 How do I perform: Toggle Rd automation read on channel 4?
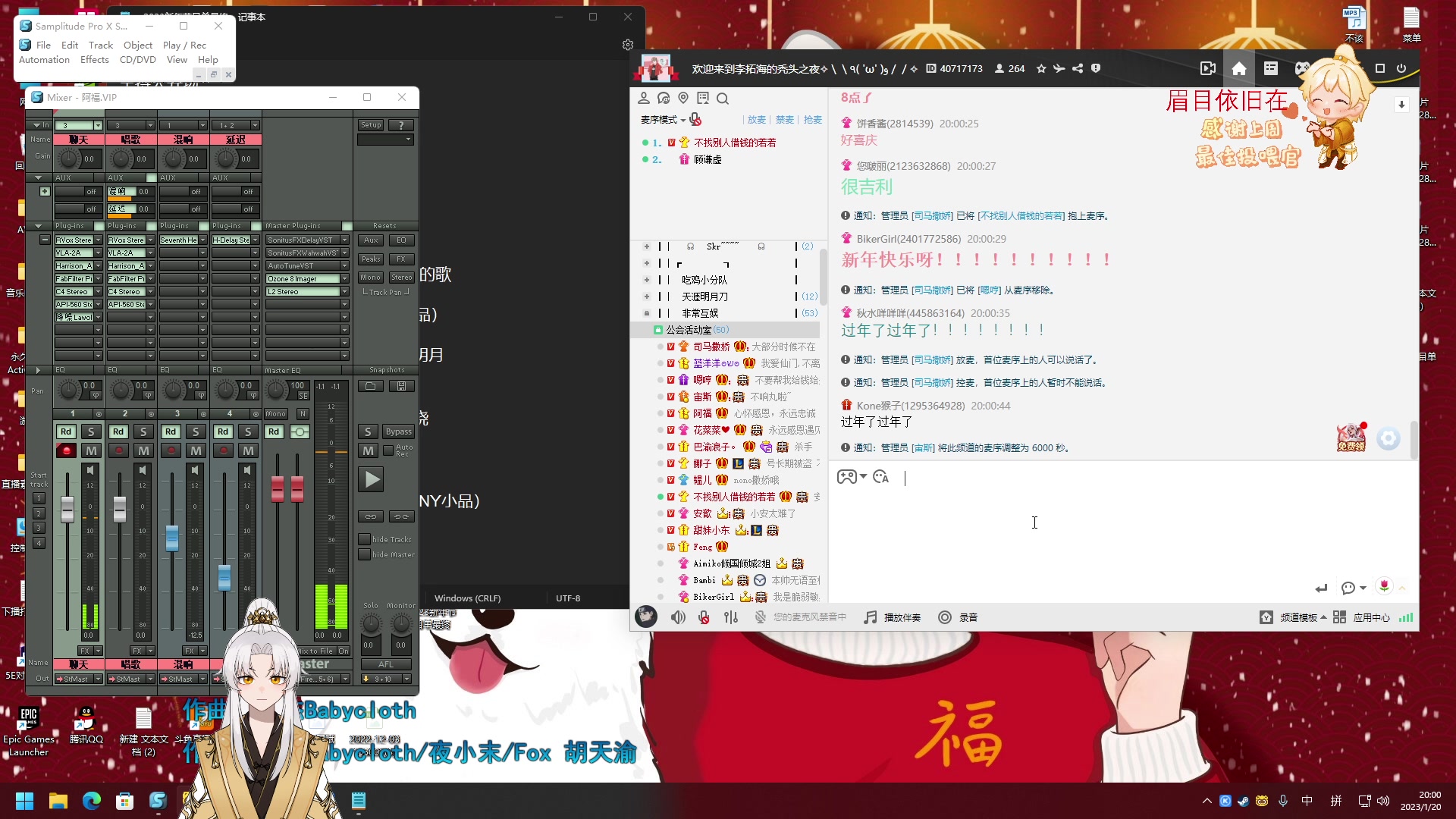pos(223,431)
